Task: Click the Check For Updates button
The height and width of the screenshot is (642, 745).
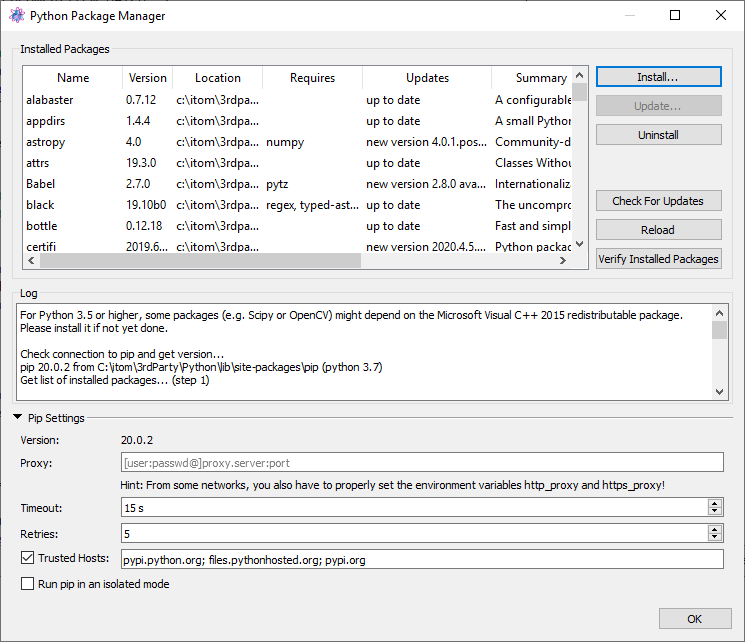Action: pyautogui.click(x=659, y=201)
